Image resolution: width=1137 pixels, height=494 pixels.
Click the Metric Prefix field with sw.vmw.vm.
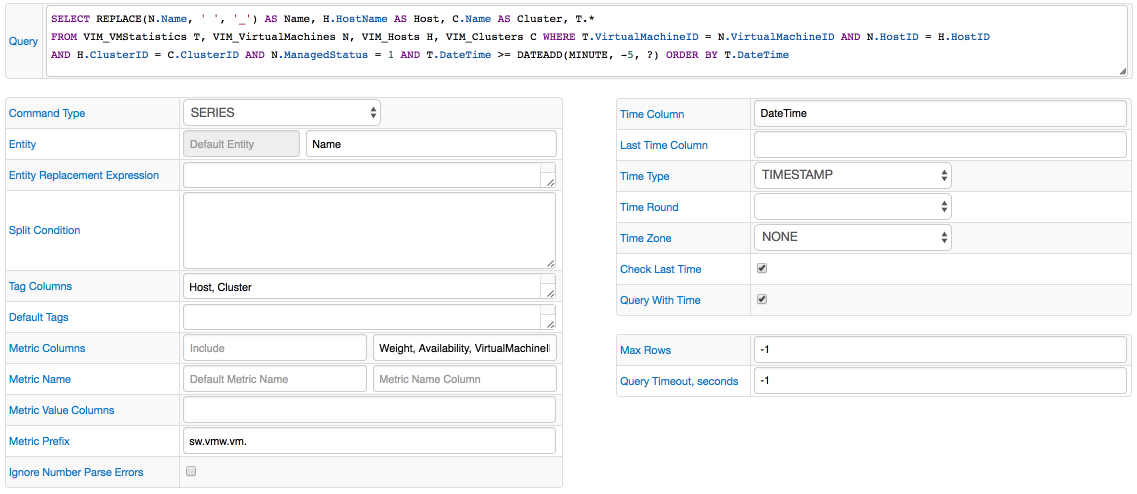point(369,440)
